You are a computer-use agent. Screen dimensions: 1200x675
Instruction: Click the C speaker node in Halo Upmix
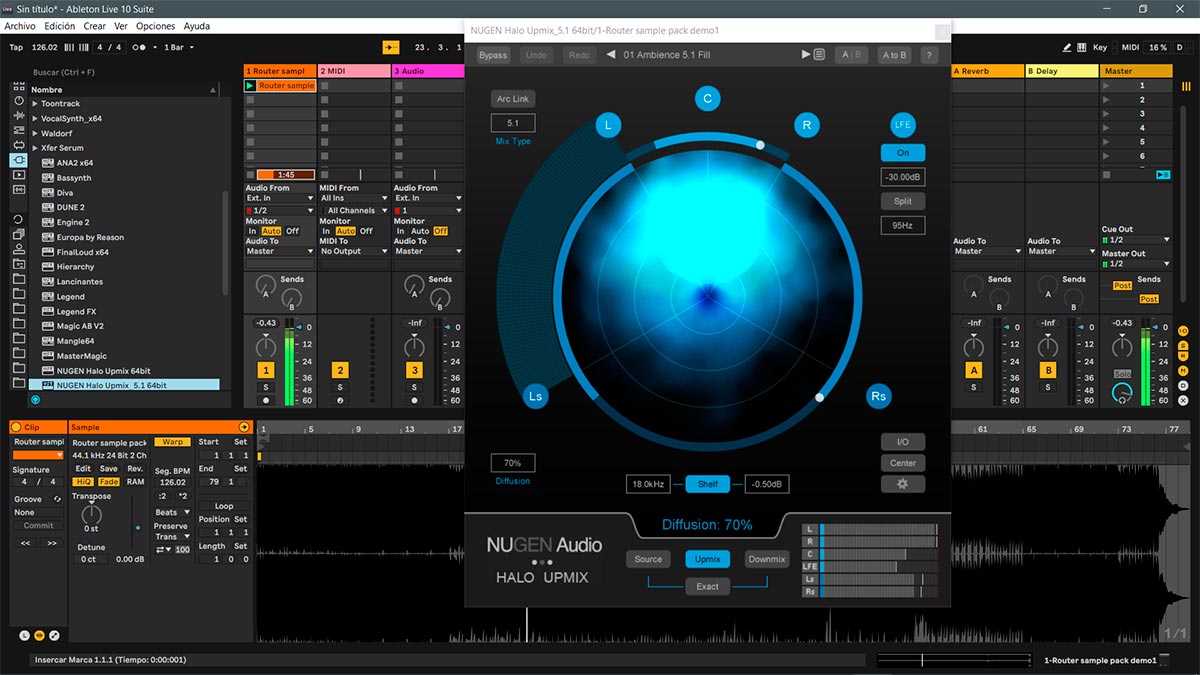pyautogui.click(x=707, y=98)
